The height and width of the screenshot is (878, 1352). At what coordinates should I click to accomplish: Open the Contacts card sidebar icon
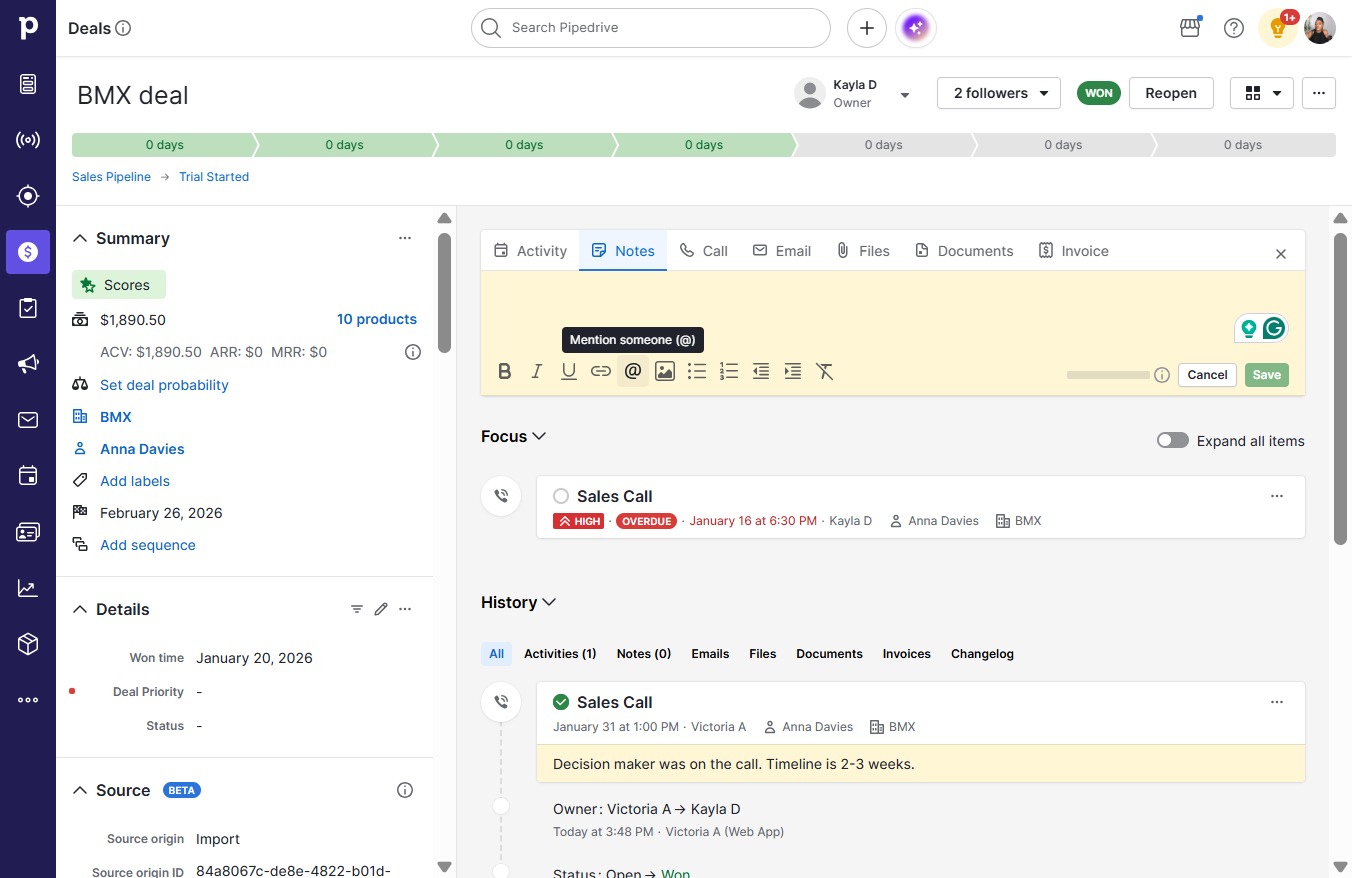coord(28,532)
